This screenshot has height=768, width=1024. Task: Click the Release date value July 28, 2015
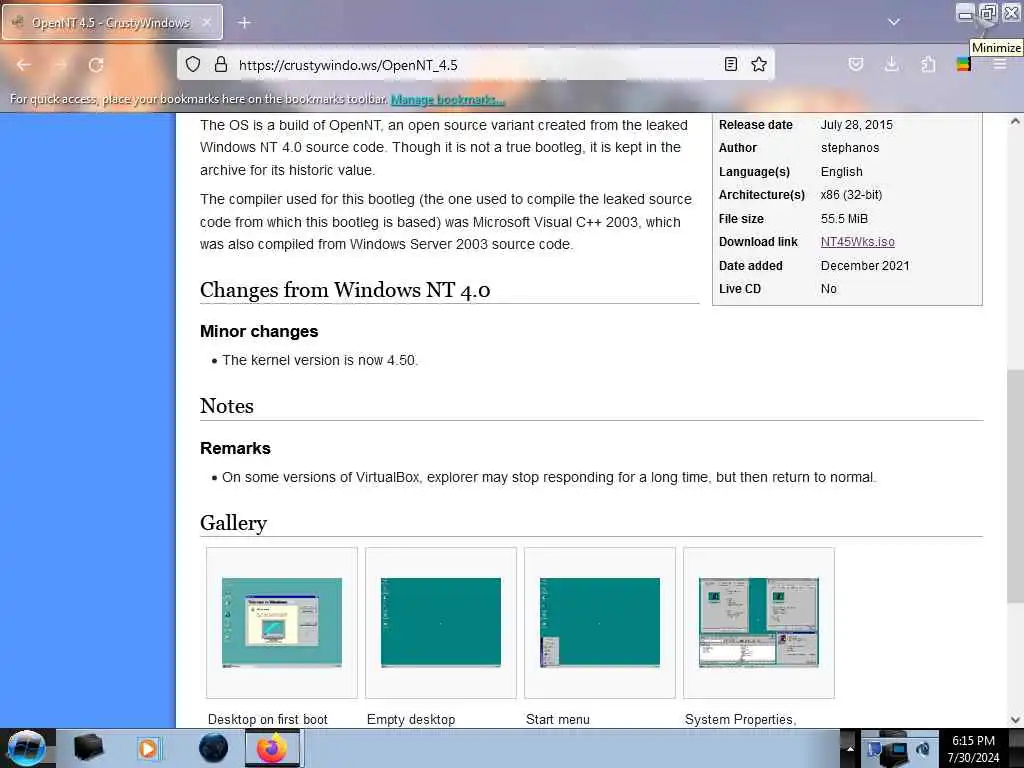tap(856, 124)
